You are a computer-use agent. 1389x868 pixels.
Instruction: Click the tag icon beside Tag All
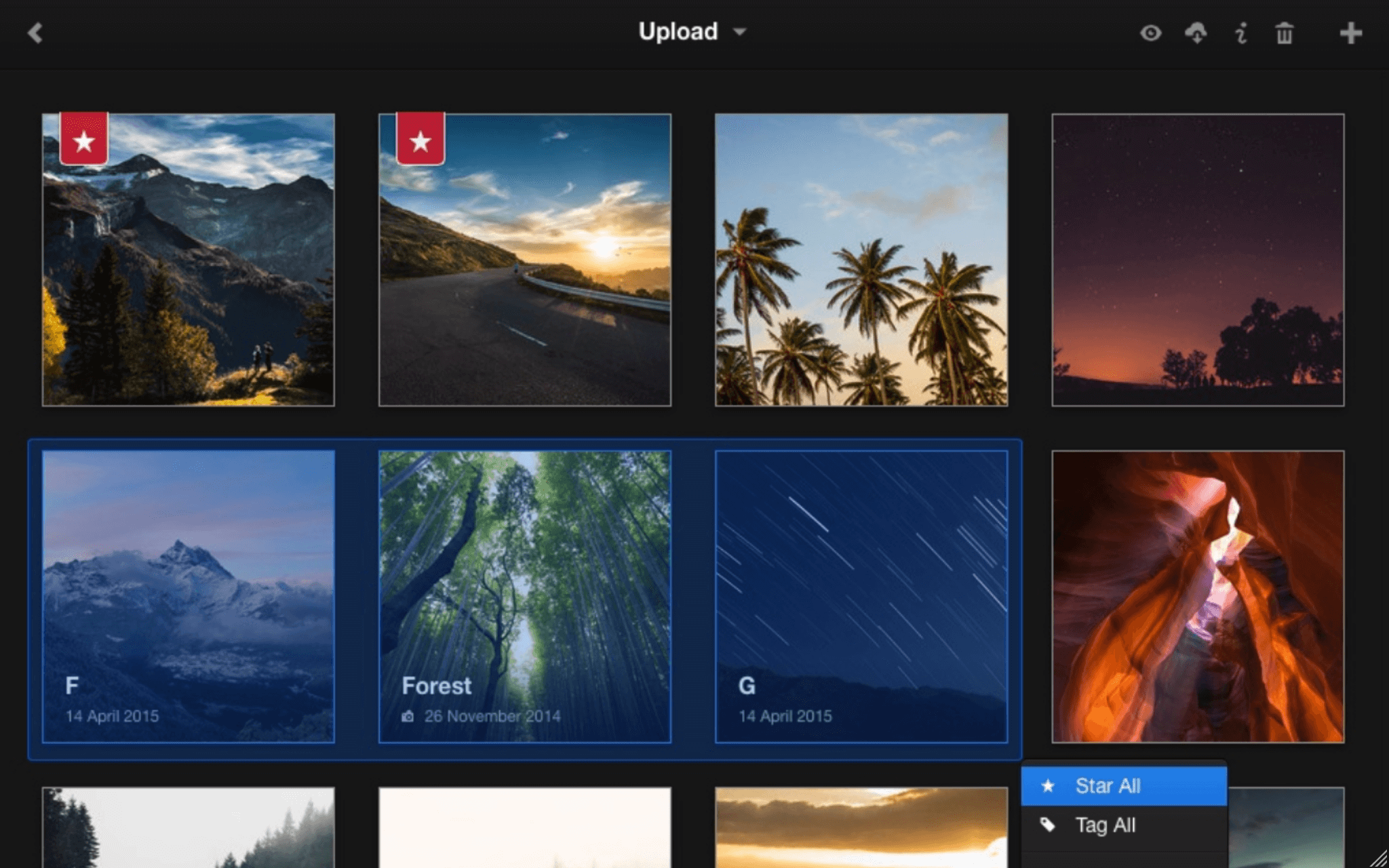point(1048,825)
